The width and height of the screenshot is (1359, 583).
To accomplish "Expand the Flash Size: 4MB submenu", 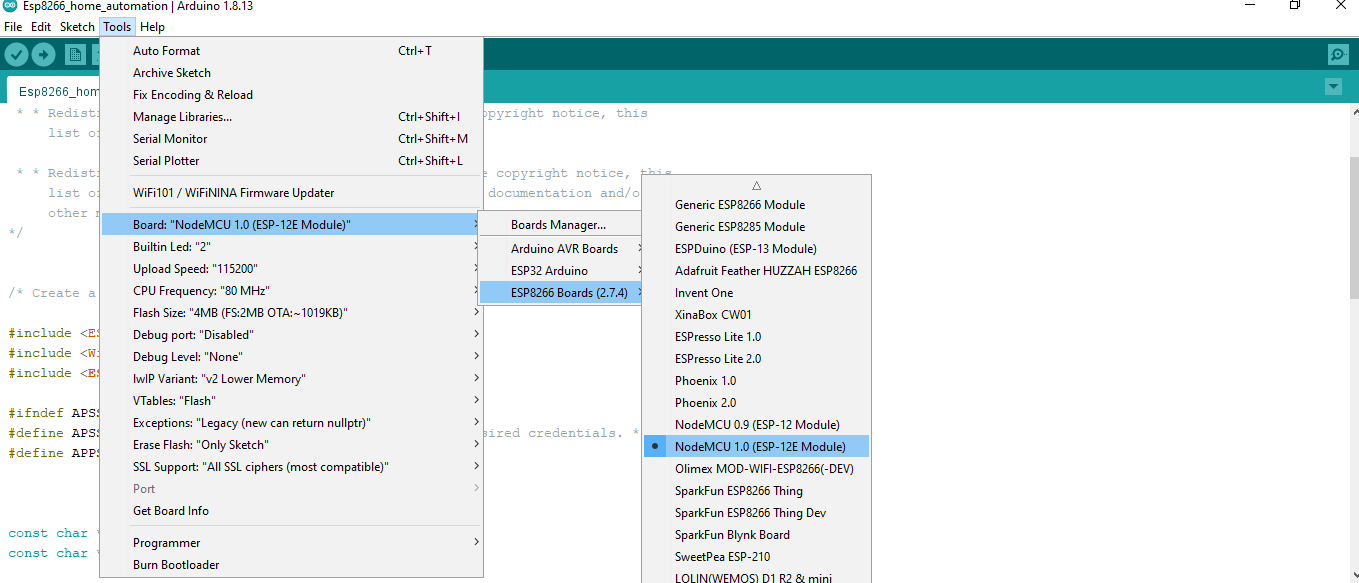I will tap(292, 313).
